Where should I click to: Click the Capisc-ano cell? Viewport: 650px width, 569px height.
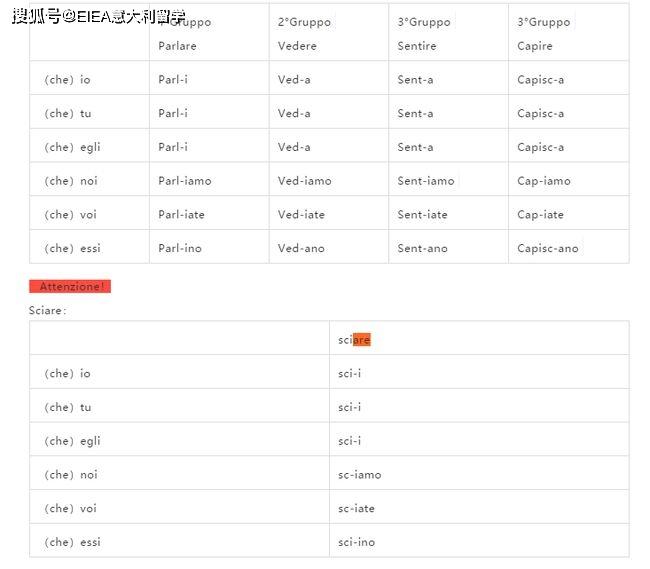tap(547, 249)
